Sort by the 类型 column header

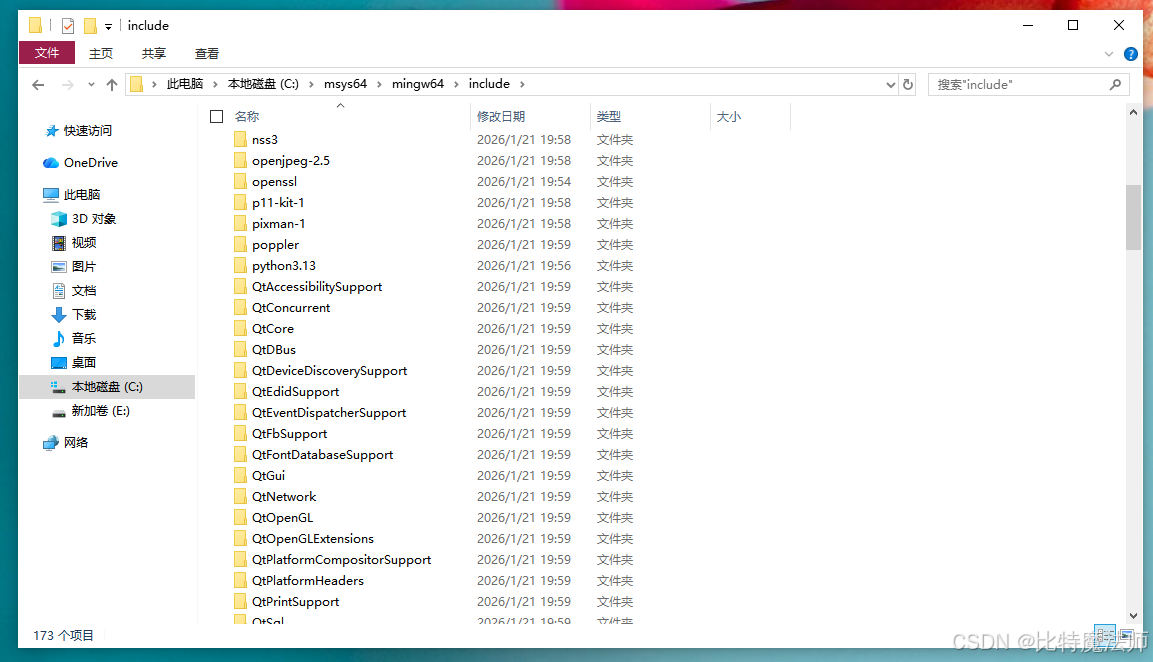(x=609, y=116)
